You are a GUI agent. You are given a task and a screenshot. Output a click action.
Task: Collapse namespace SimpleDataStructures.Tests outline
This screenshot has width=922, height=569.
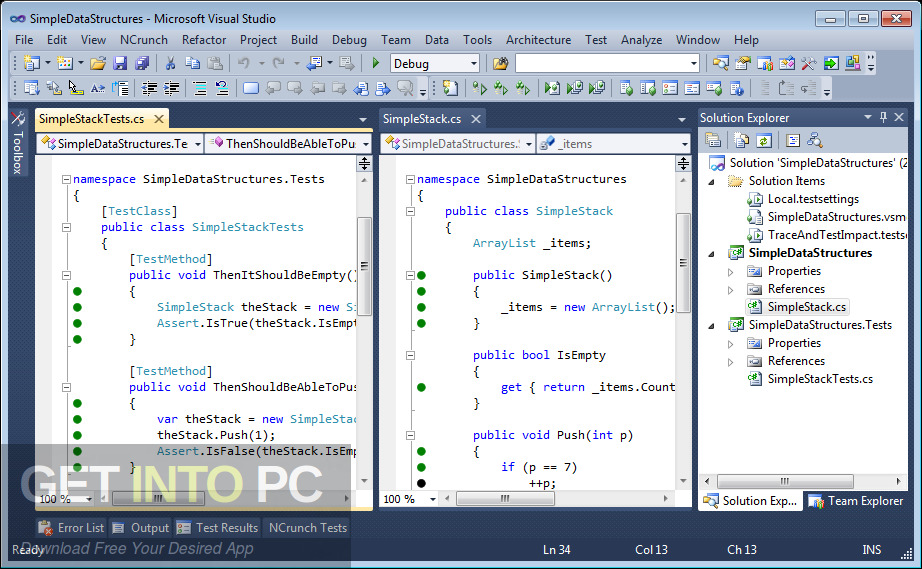[66, 179]
